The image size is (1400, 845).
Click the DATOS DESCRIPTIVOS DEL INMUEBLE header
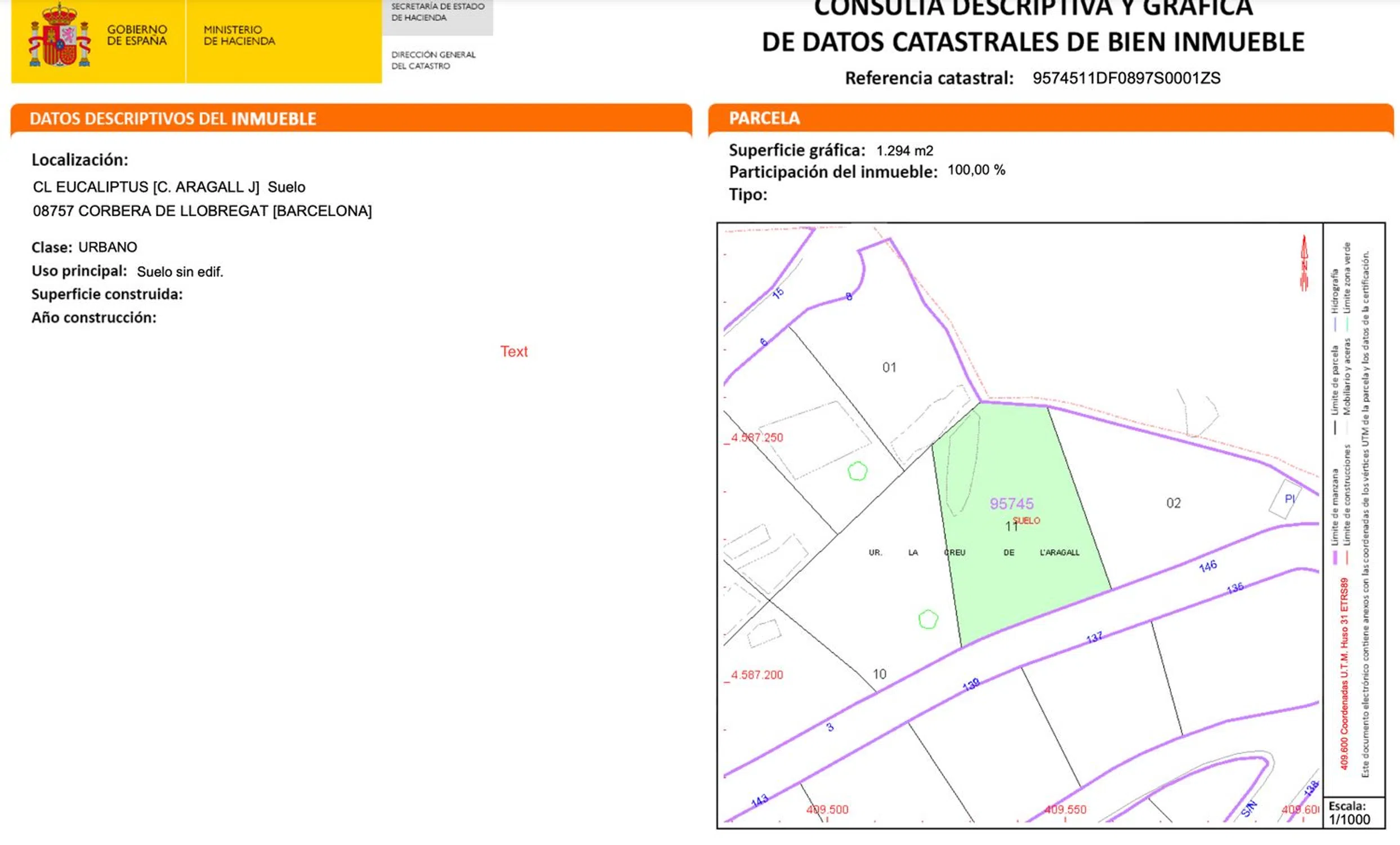pyautogui.click(x=173, y=119)
